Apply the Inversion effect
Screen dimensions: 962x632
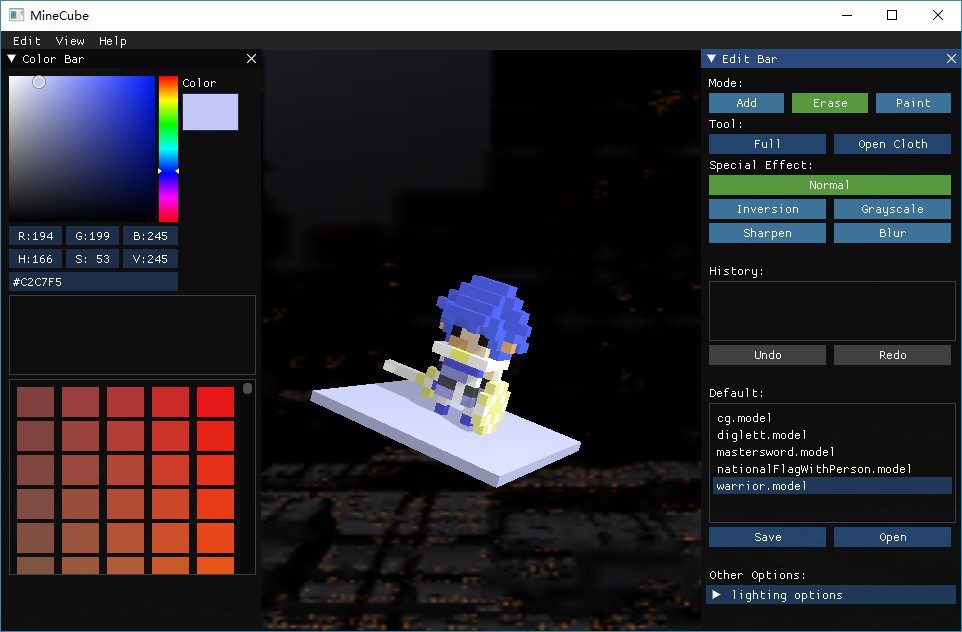767,209
